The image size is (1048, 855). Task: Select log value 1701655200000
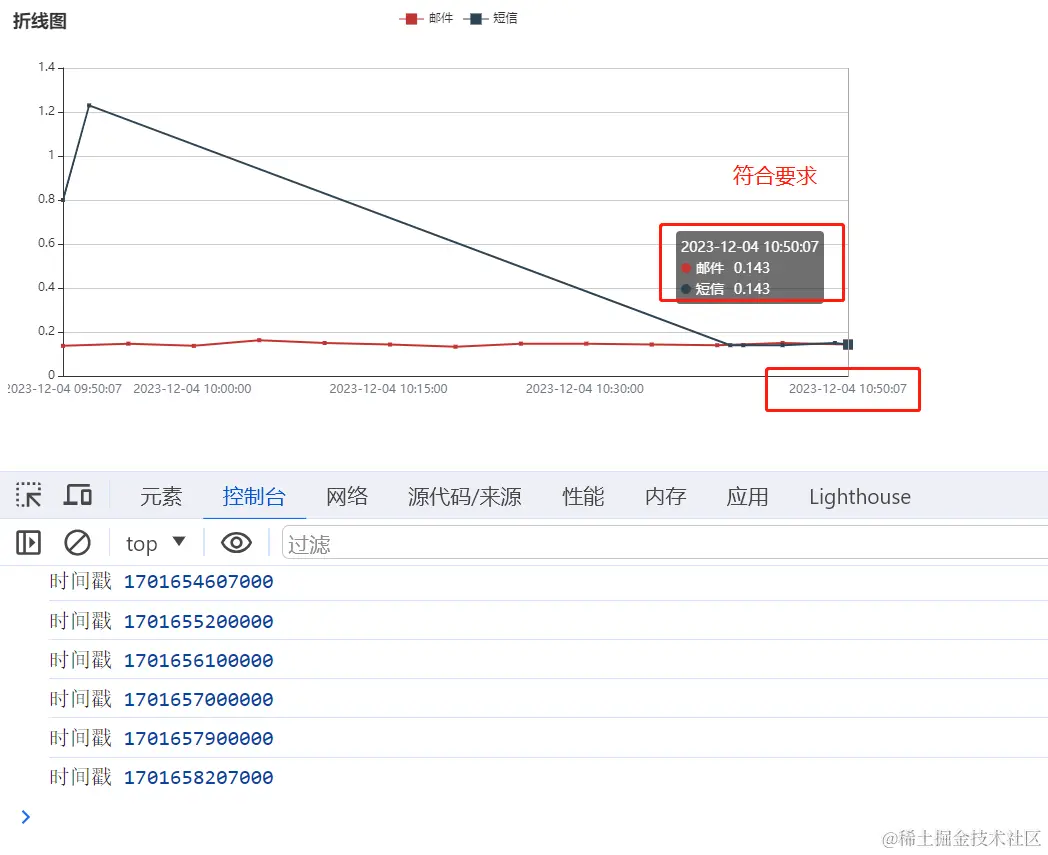[199, 622]
